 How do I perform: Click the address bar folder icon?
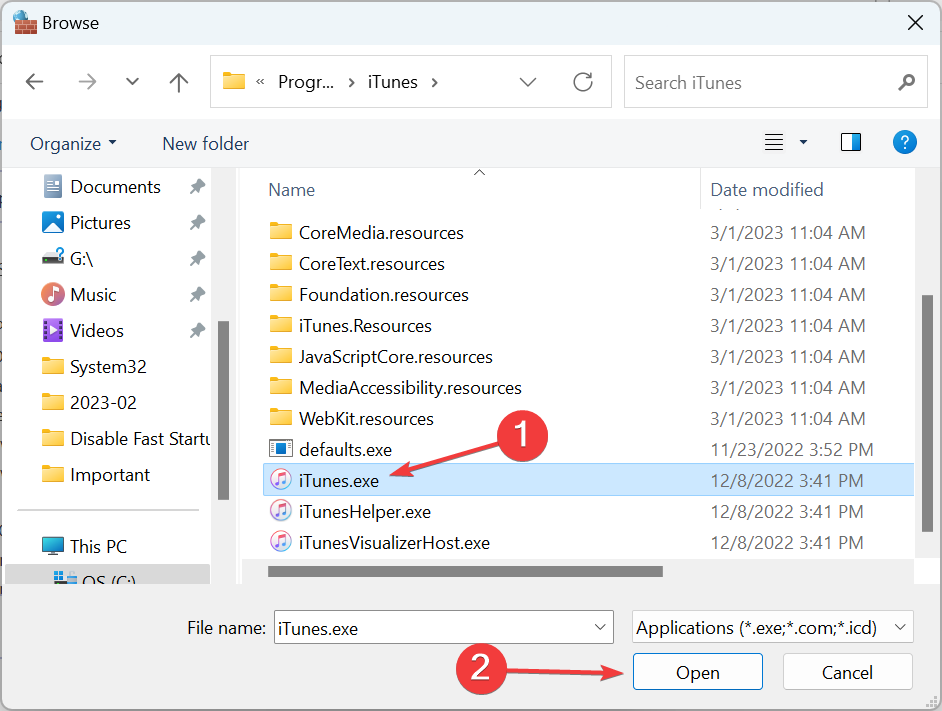coord(234,81)
